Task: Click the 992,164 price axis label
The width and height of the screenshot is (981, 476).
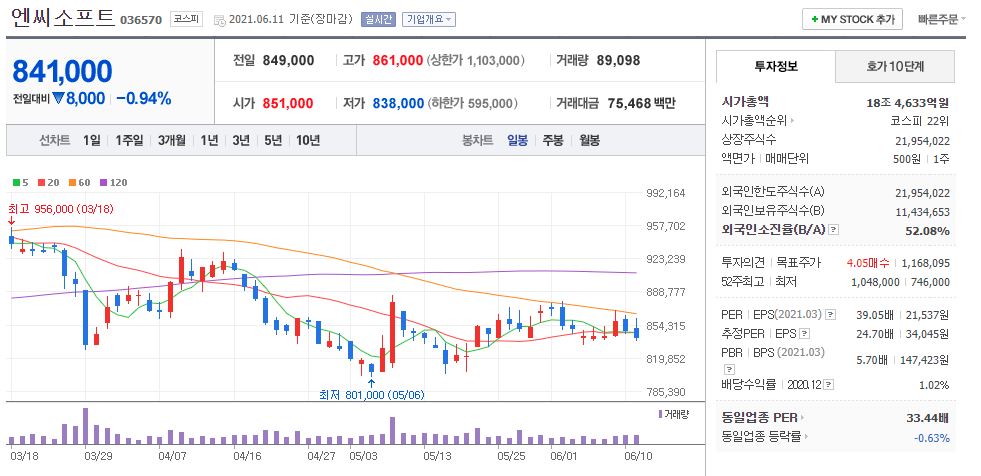Action: [x=666, y=193]
